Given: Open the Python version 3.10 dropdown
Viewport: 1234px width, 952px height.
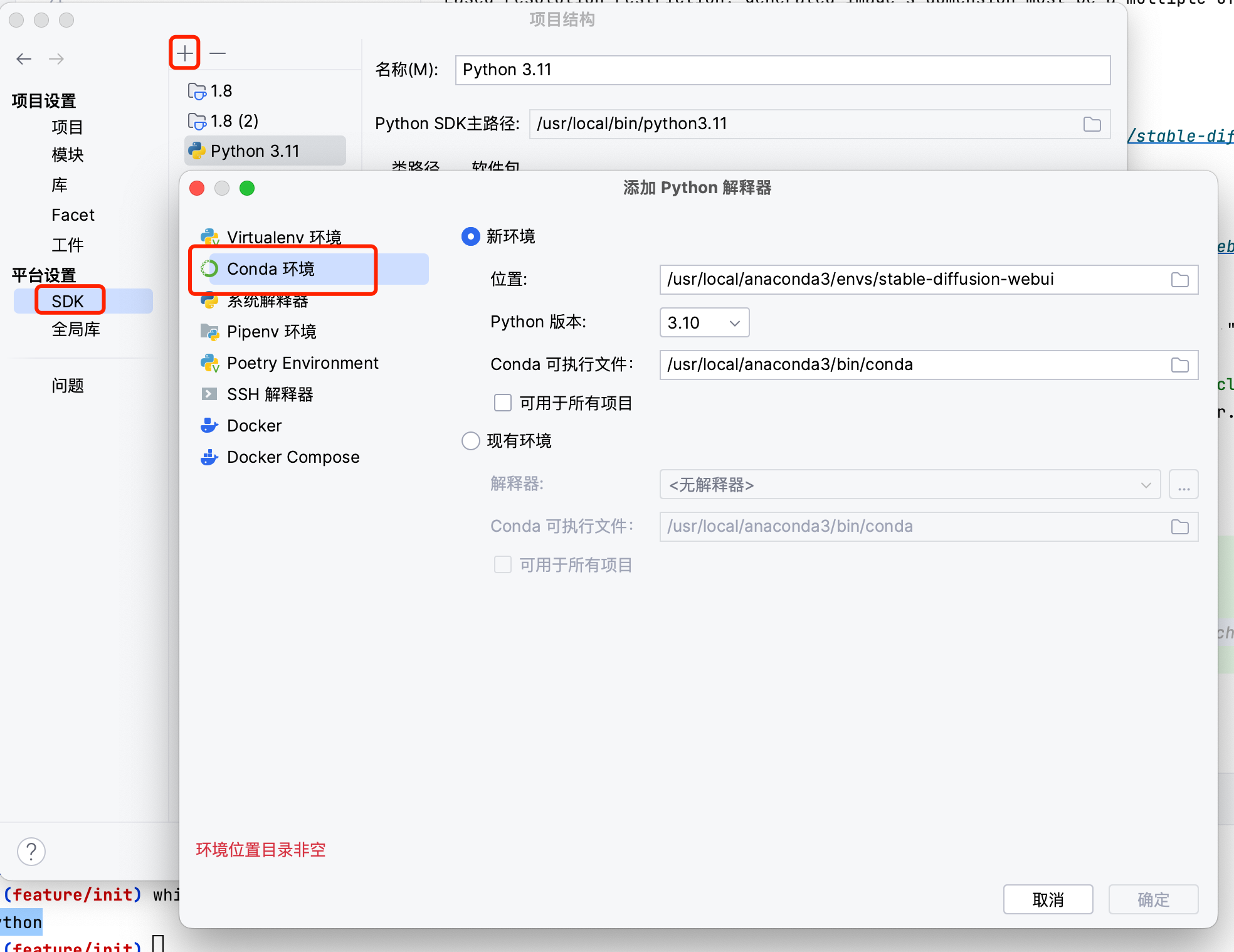Looking at the screenshot, I should [704, 322].
